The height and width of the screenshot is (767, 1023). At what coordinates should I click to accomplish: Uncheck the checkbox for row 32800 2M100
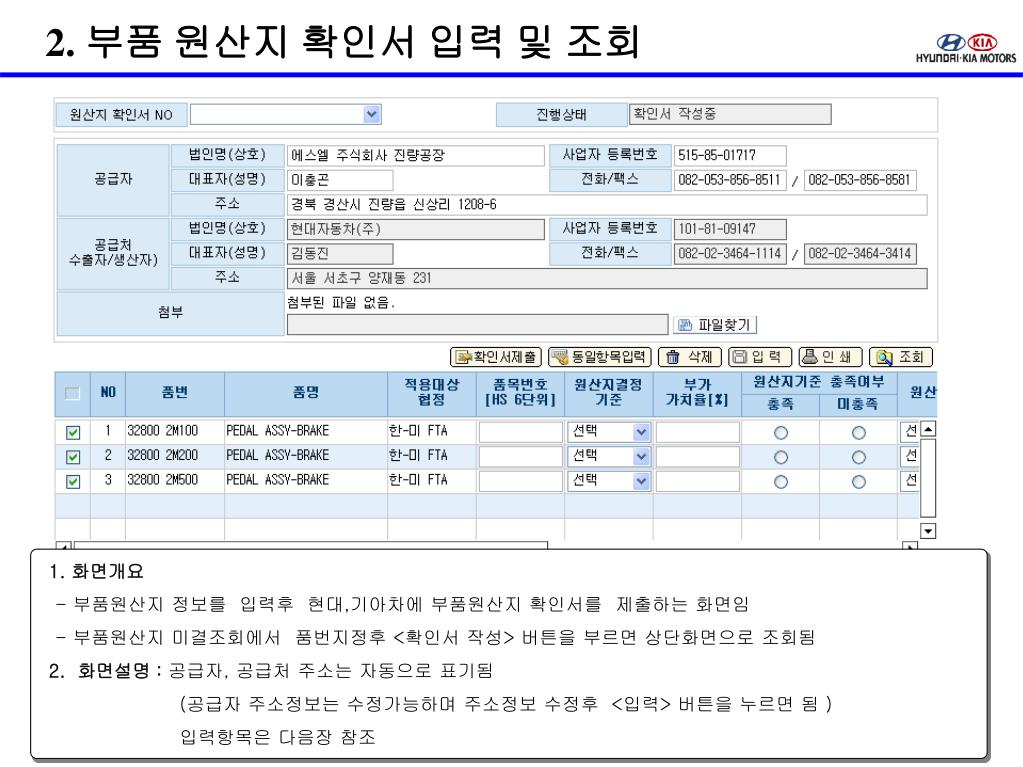(x=73, y=432)
